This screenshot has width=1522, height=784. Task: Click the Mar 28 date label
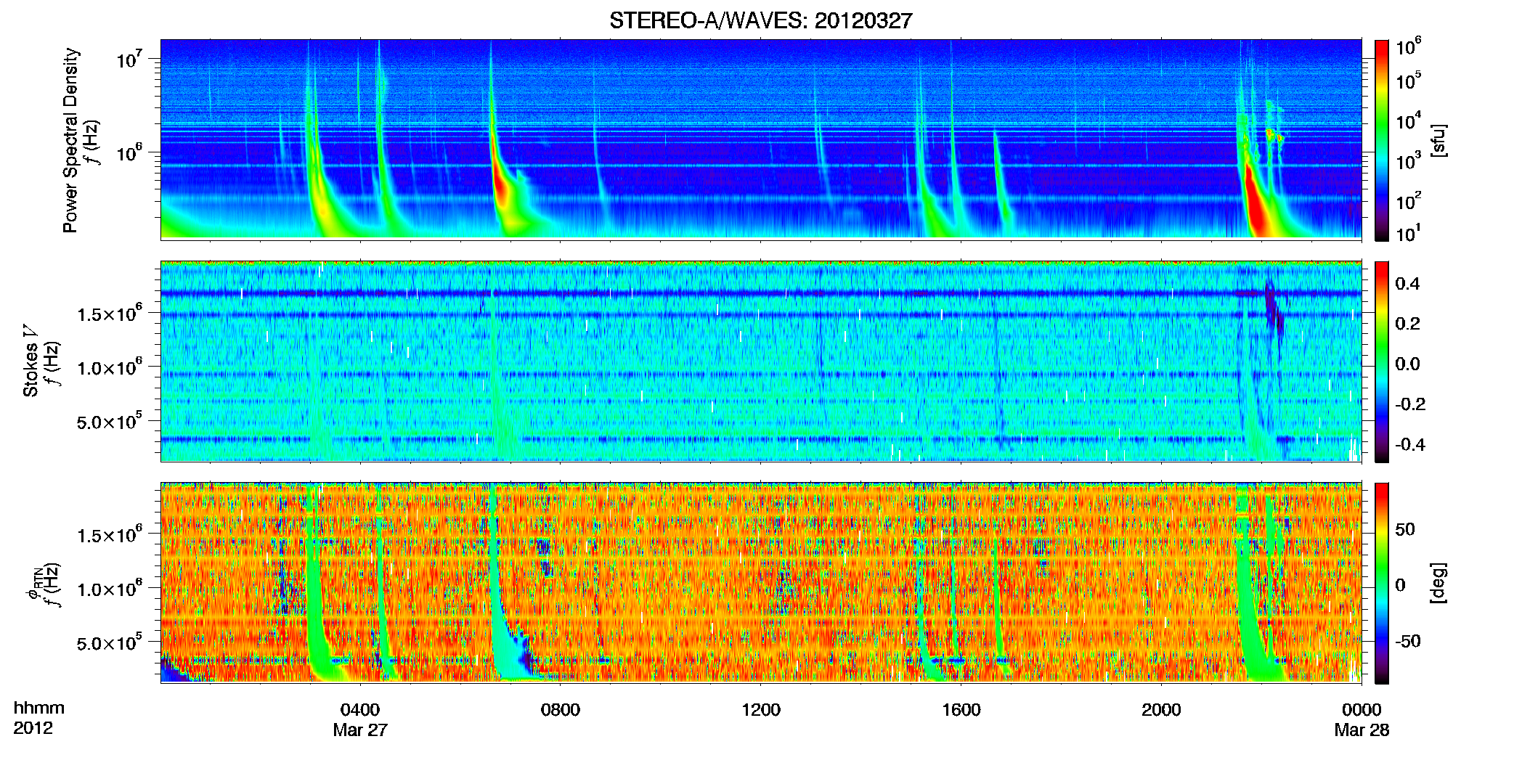click(x=1362, y=730)
